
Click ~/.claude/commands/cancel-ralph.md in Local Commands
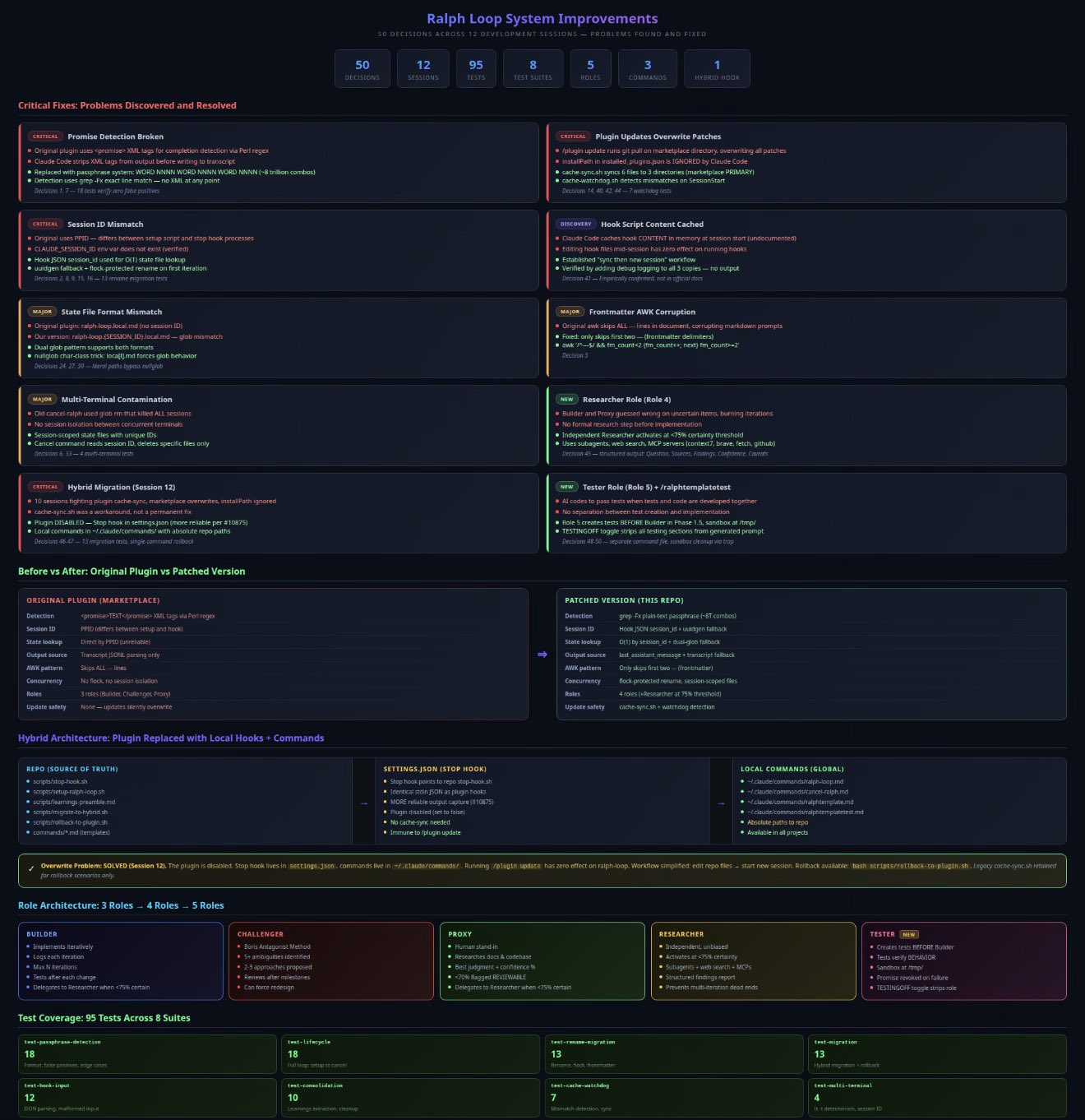pyautogui.click(x=797, y=792)
